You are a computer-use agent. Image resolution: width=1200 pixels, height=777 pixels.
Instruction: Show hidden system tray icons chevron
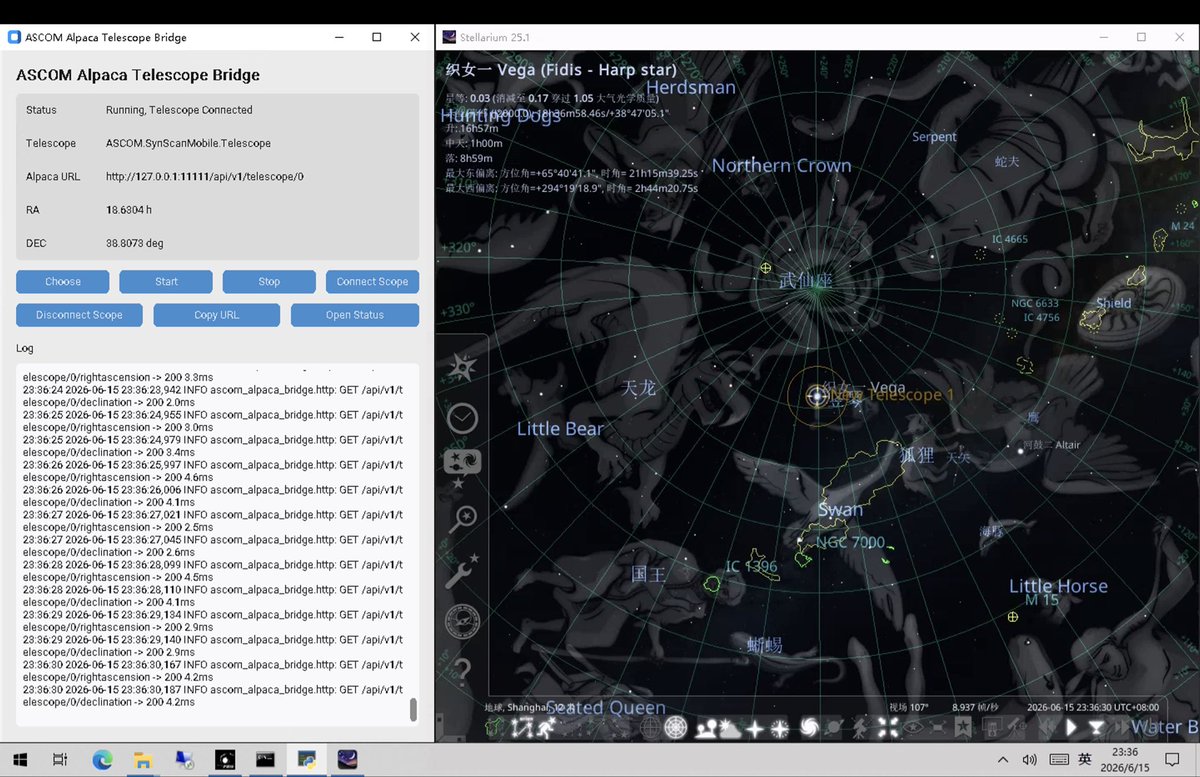coord(1003,760)
